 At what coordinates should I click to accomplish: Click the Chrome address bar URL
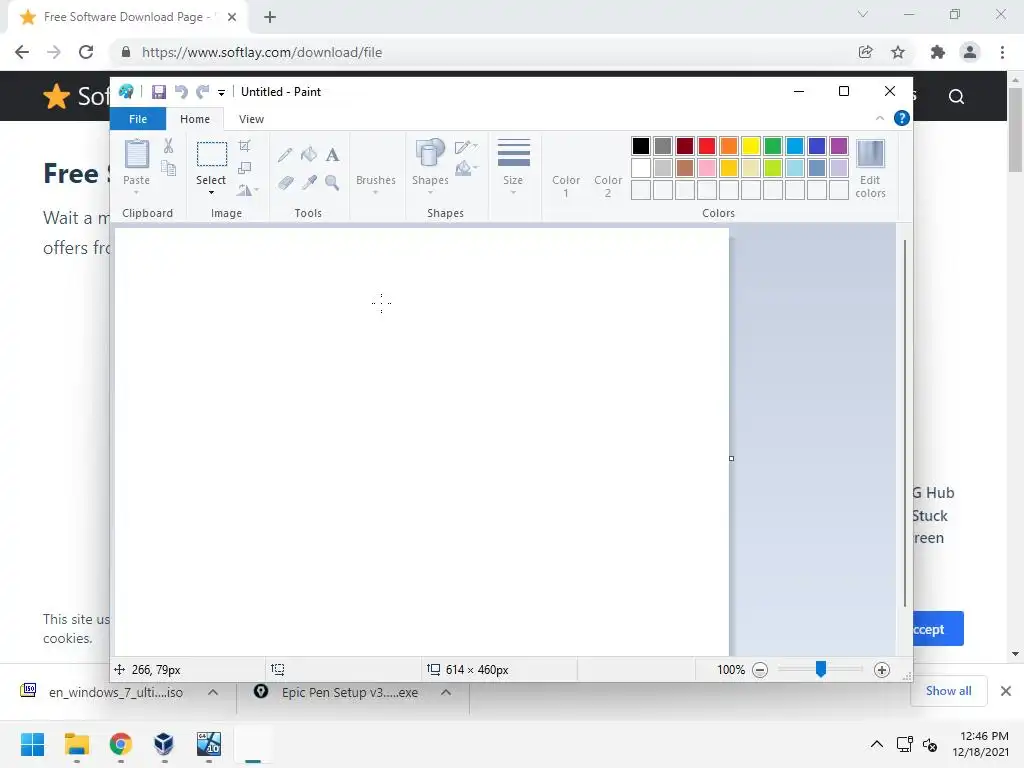(262, 52)
